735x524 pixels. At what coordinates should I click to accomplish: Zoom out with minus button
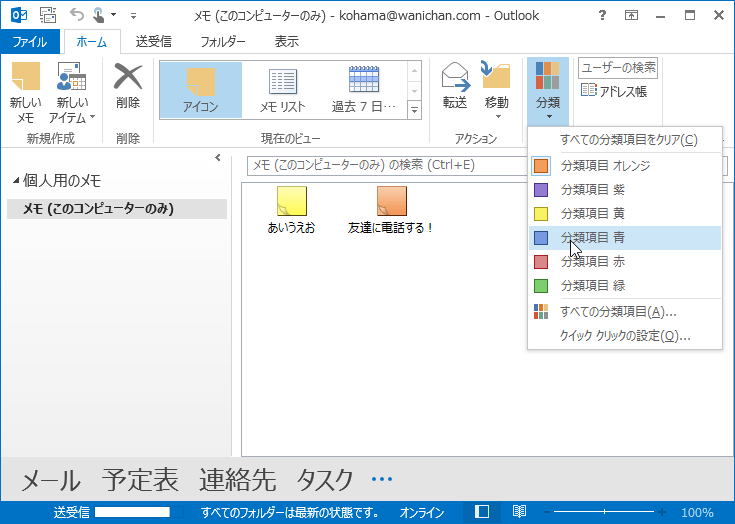click(x=548, y=512)
